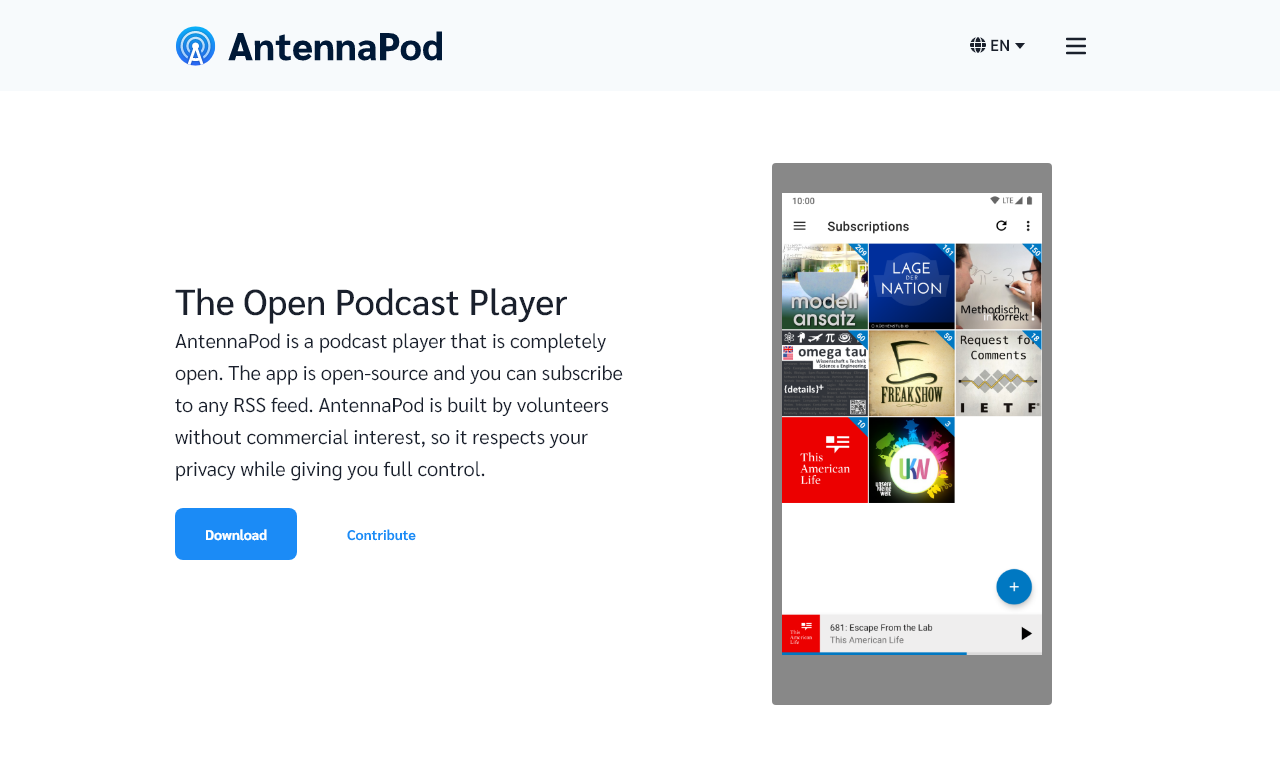Click the AntennaPod wordmark text
Viewport: 1280px width, 768px height.
335,47
